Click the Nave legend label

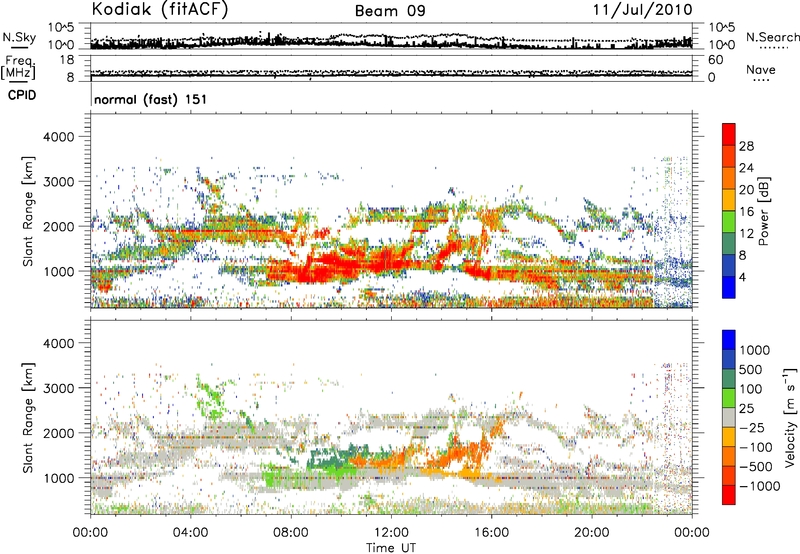pos(760,69)
